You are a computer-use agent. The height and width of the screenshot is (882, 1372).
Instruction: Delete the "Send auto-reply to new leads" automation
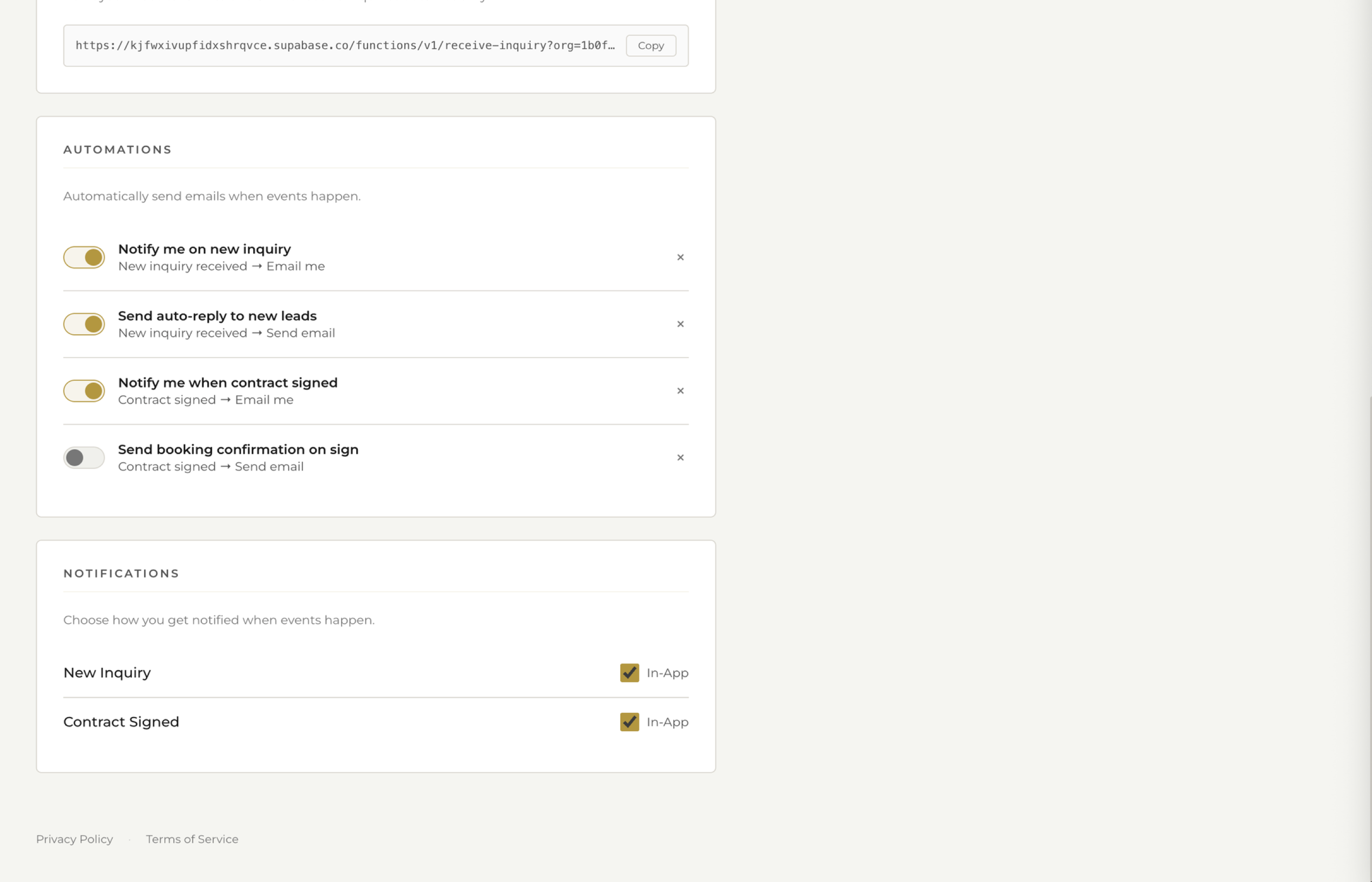click(680, 323)
